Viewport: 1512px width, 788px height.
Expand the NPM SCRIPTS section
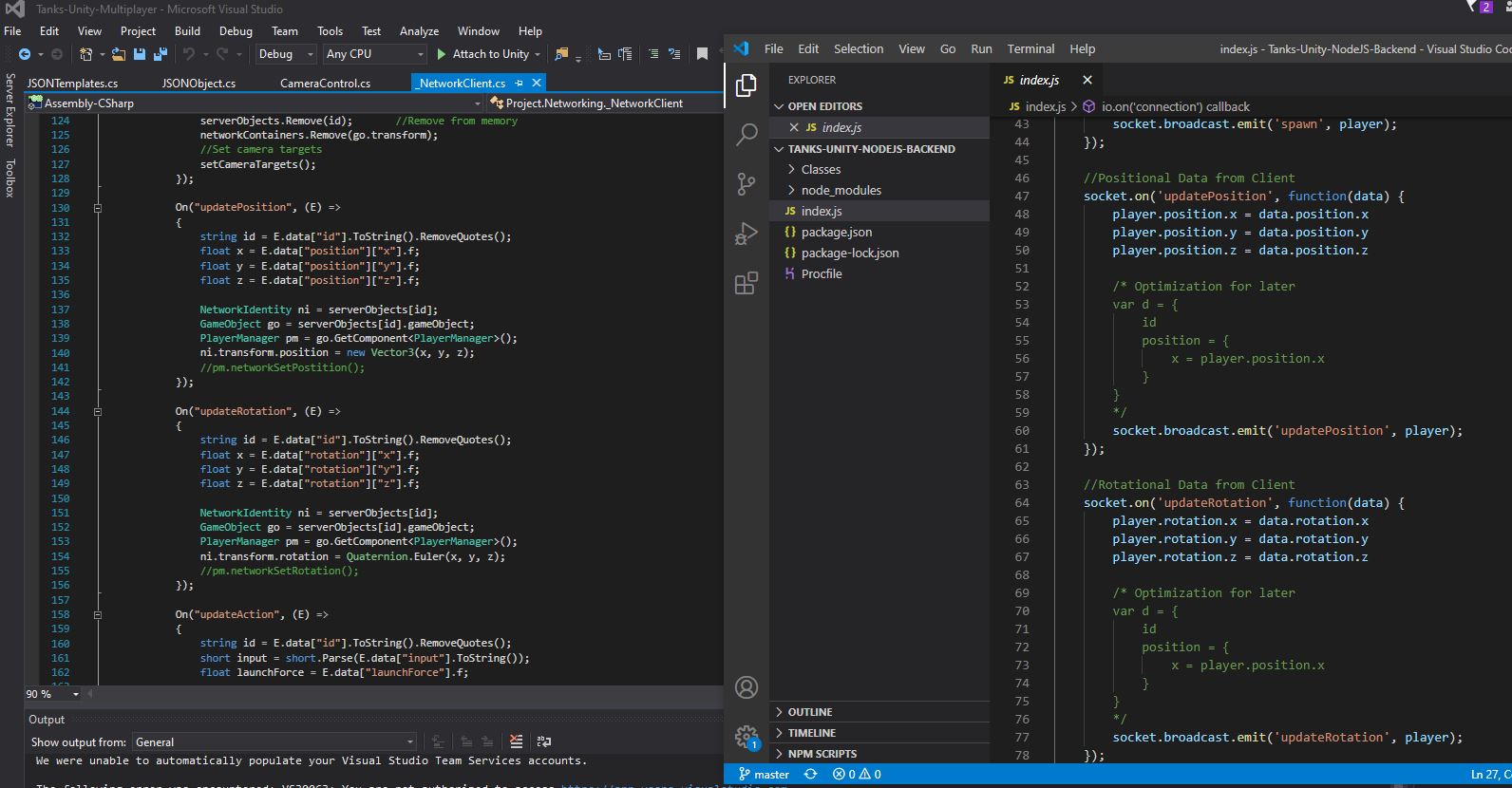(x=879, y=754)
